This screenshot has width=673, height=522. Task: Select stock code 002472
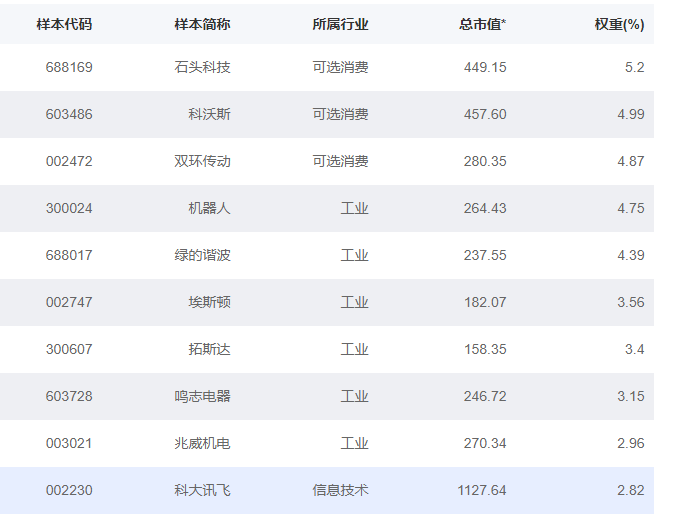click(x=69, y=161)
